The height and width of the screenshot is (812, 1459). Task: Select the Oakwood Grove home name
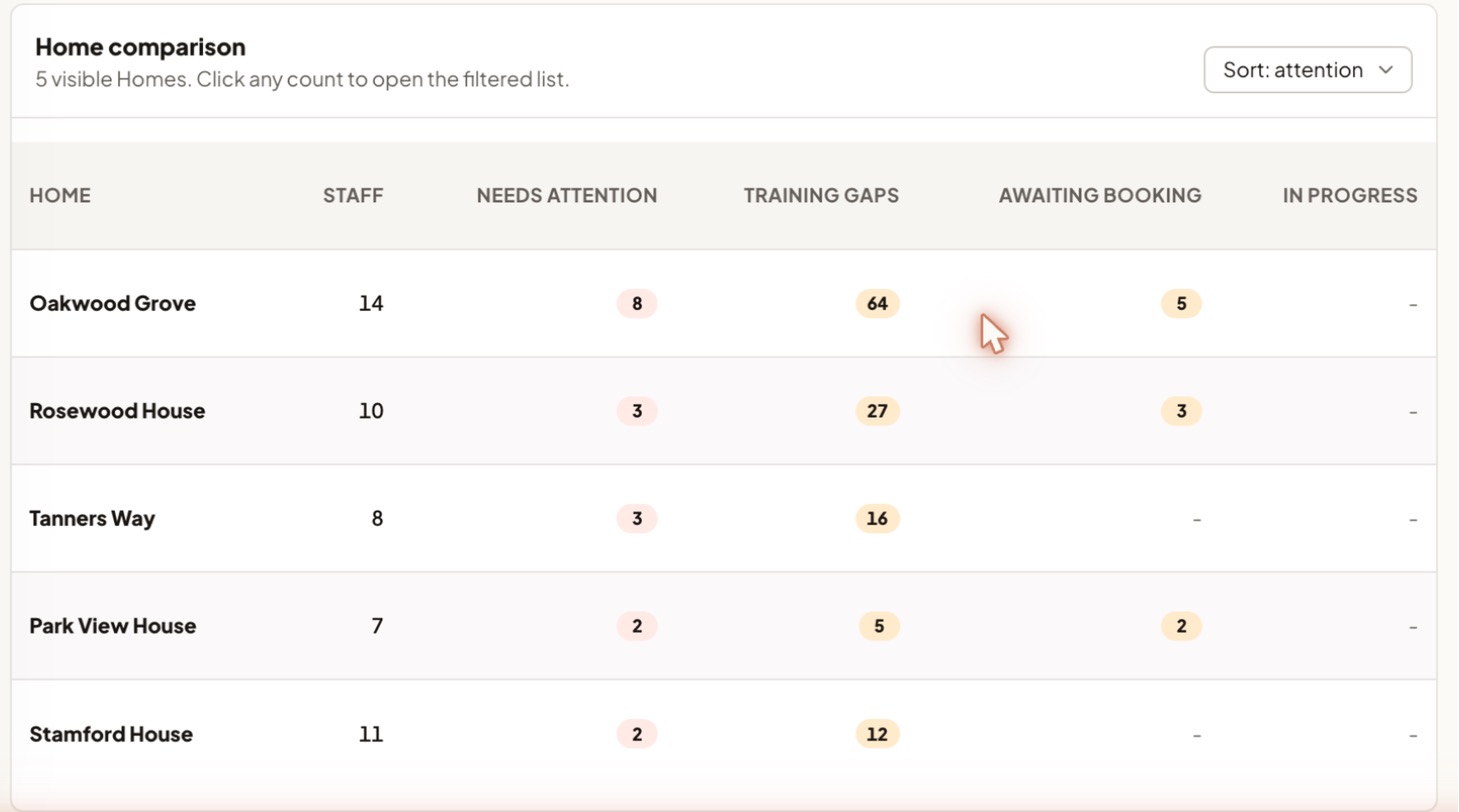pyautogui.click(x=113, y=304)
